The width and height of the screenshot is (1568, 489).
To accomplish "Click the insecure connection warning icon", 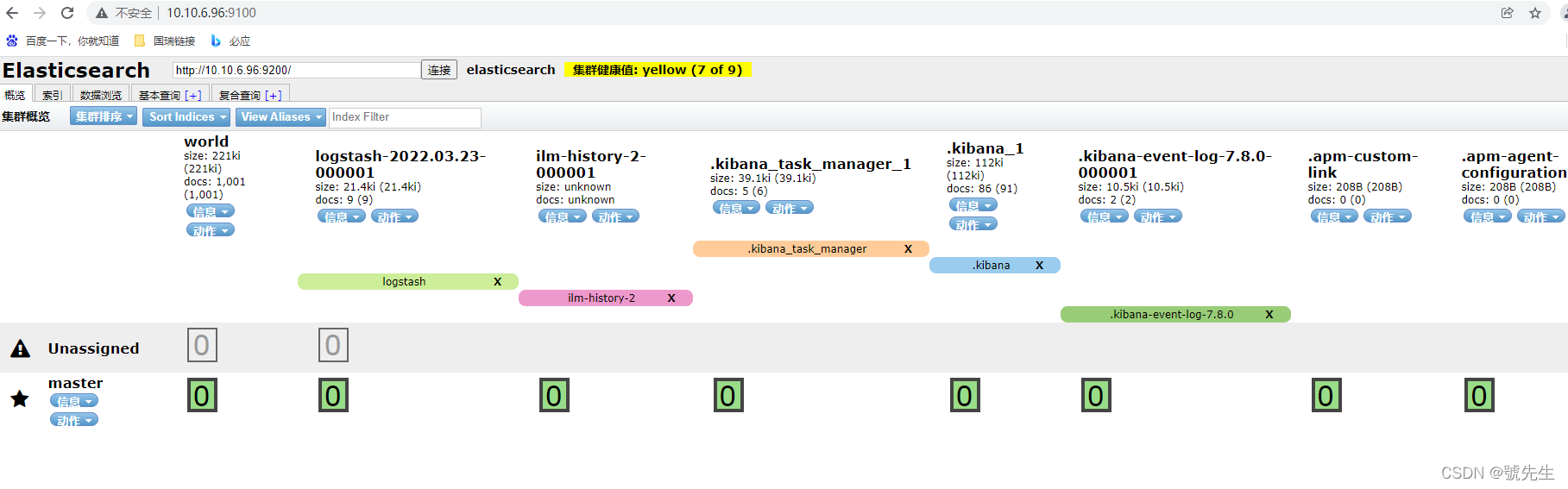I will 102,13.
